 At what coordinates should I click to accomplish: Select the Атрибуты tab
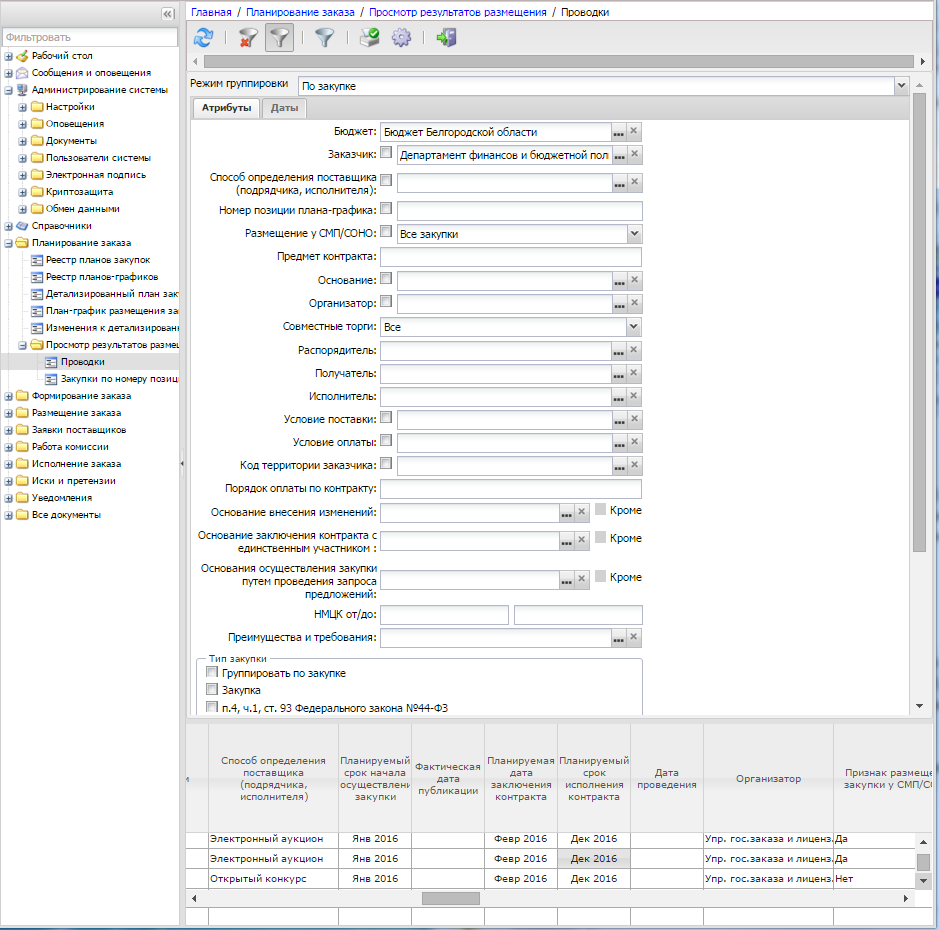226,108
